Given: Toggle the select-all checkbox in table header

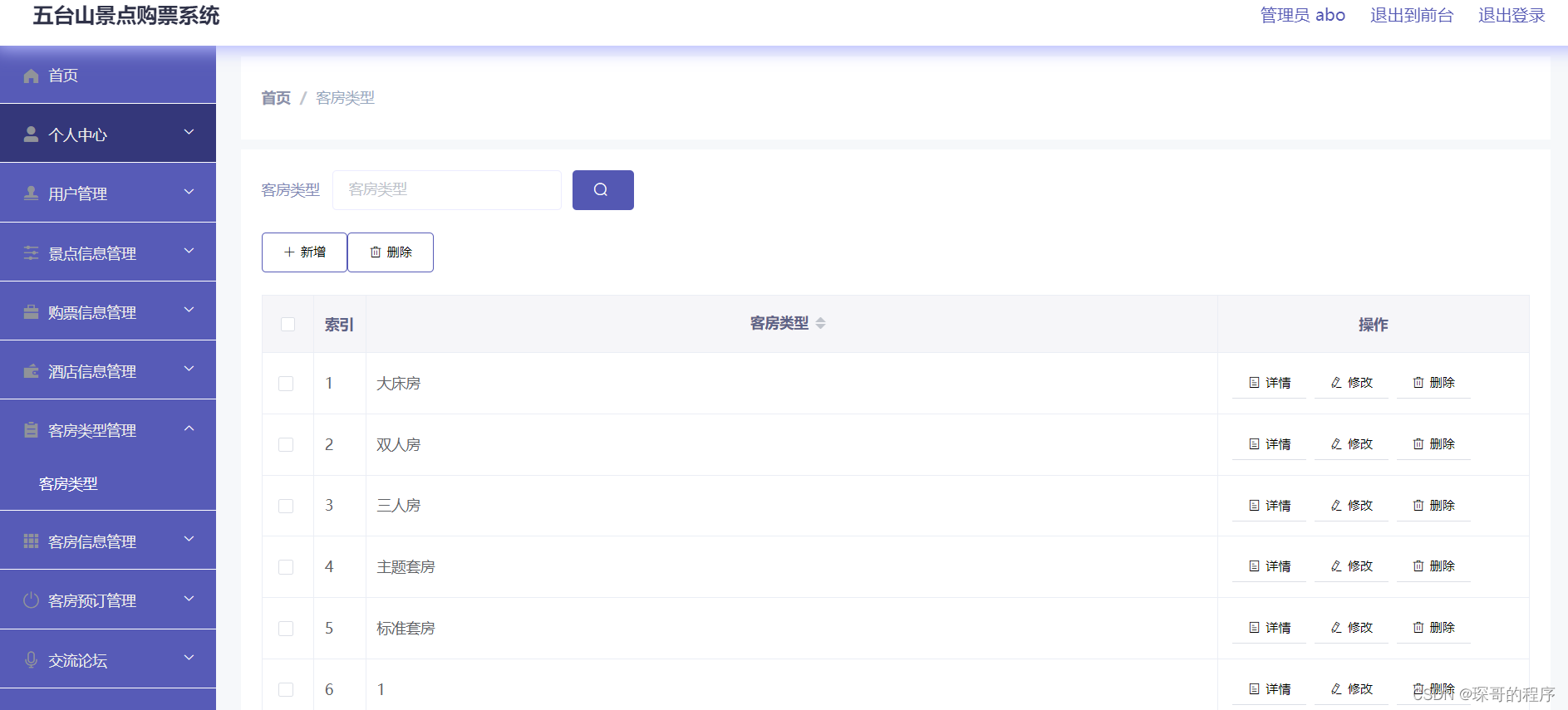Looking at the screenshot, I should coord(288,324).
